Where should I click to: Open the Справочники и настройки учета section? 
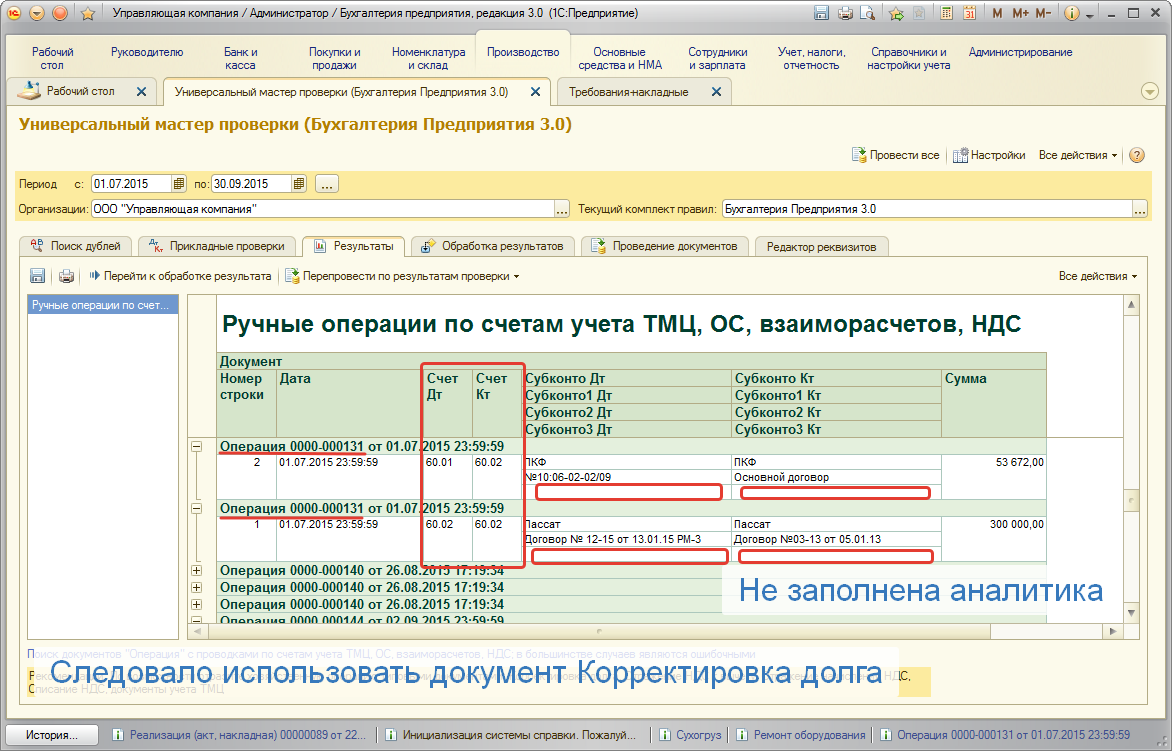click(x=908, y=58)
